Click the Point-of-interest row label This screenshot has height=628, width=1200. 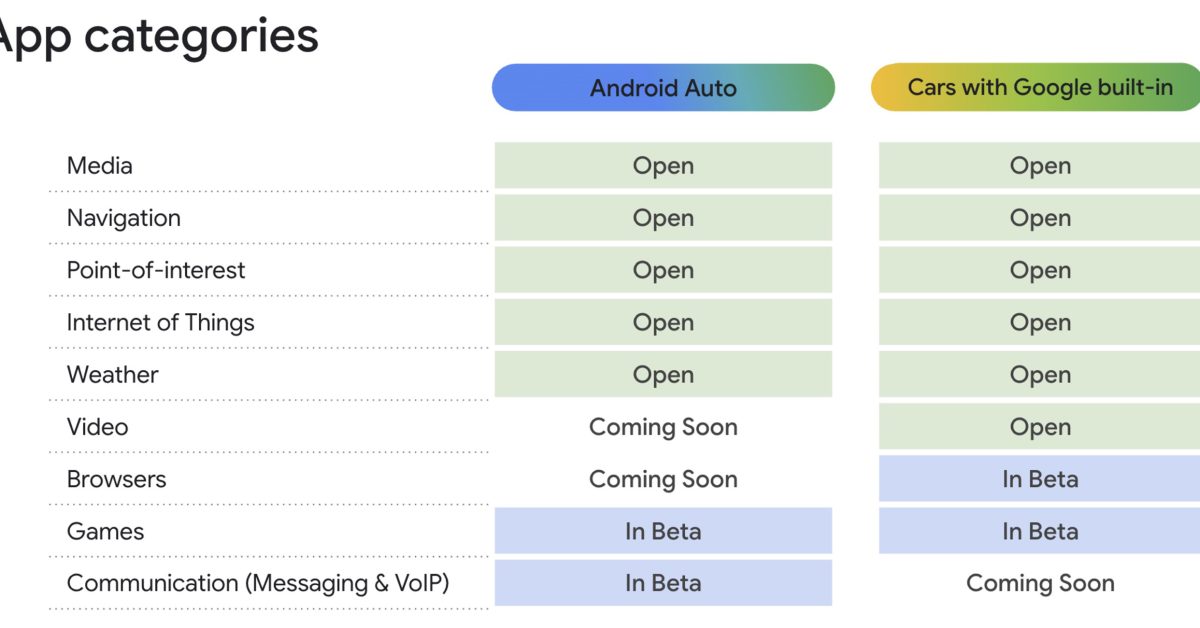(x=156, y=270)
